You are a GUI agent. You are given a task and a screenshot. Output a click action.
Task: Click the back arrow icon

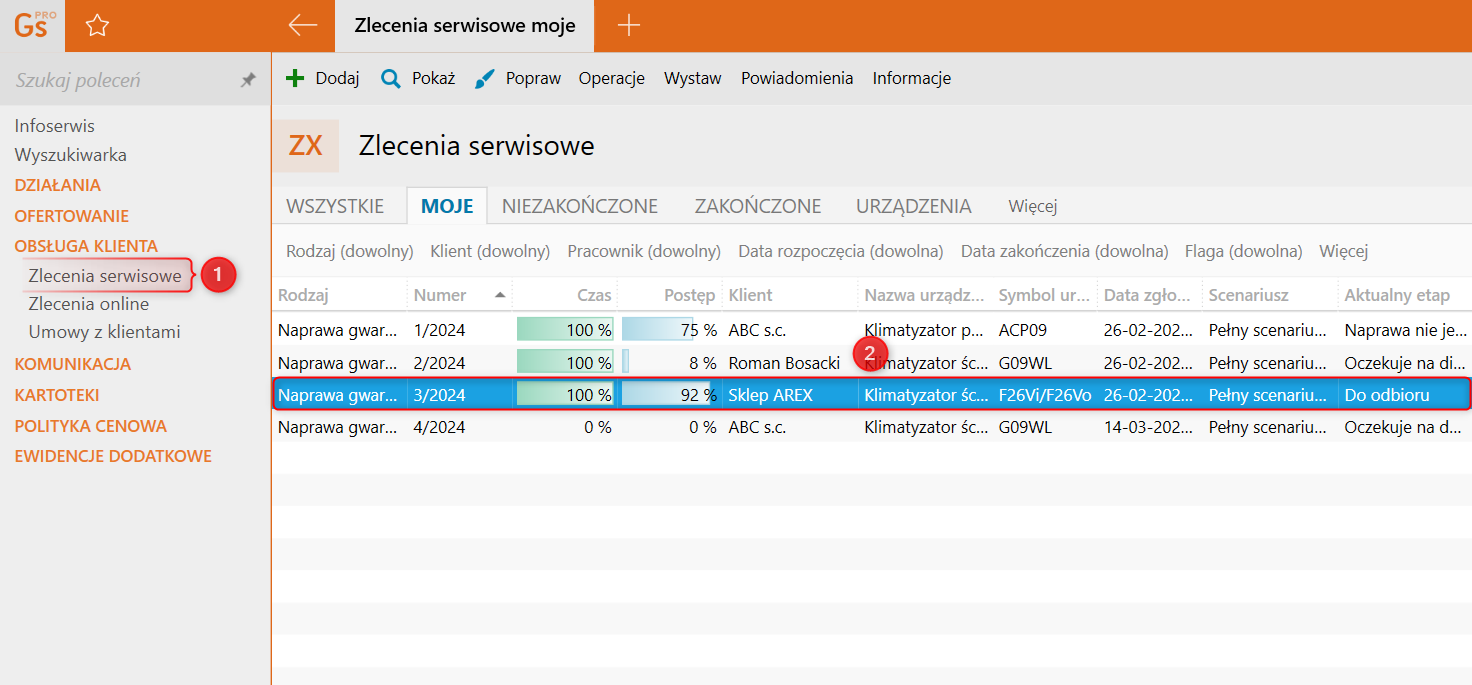click(x=302, y=26)
